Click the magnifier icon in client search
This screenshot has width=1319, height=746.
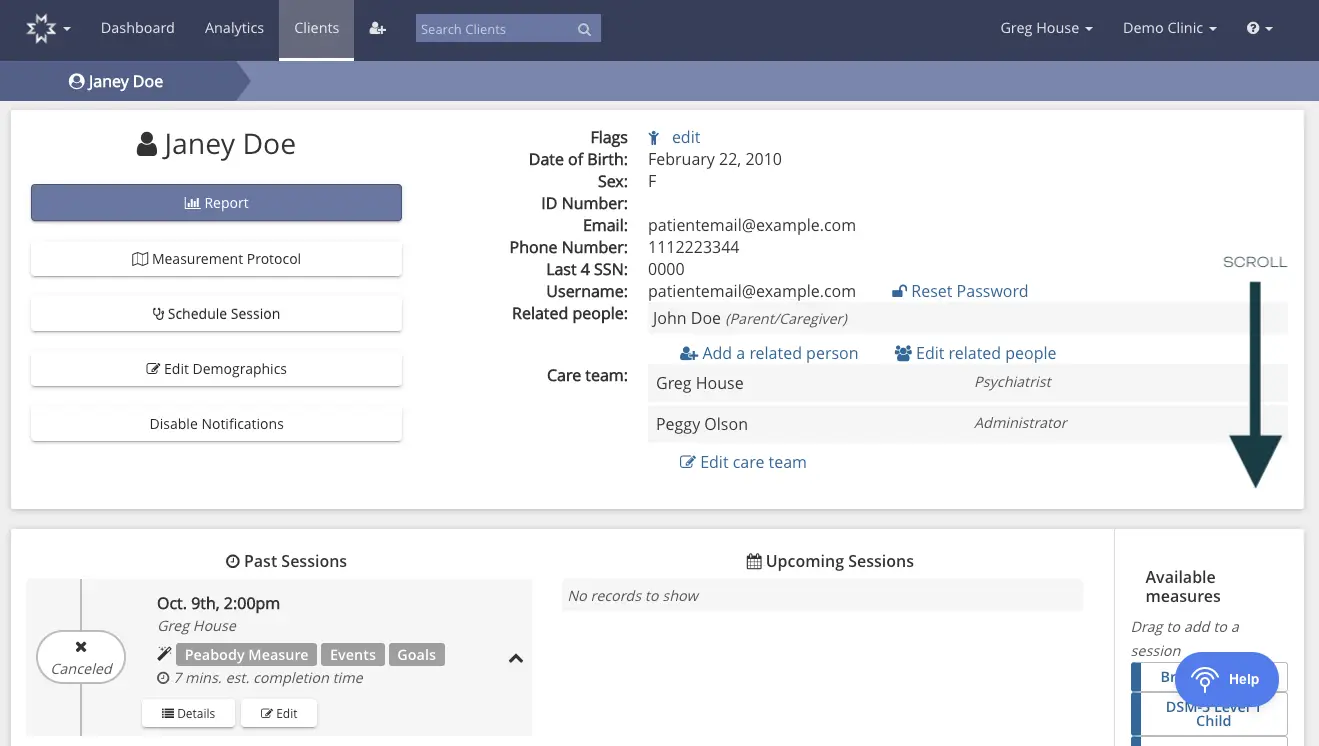click(x=584, y=29)
